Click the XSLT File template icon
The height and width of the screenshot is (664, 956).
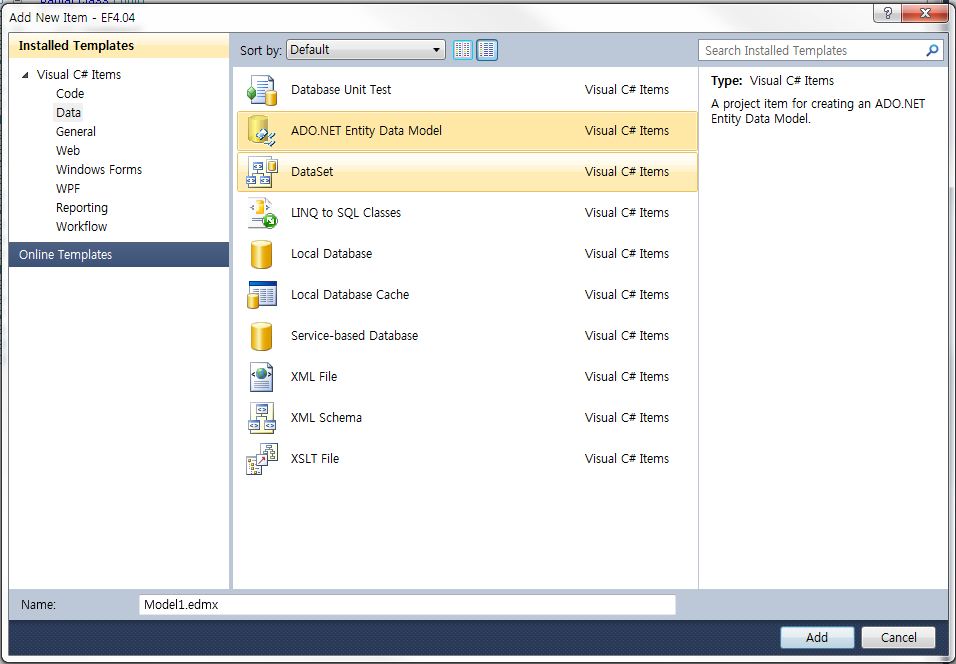262,459
